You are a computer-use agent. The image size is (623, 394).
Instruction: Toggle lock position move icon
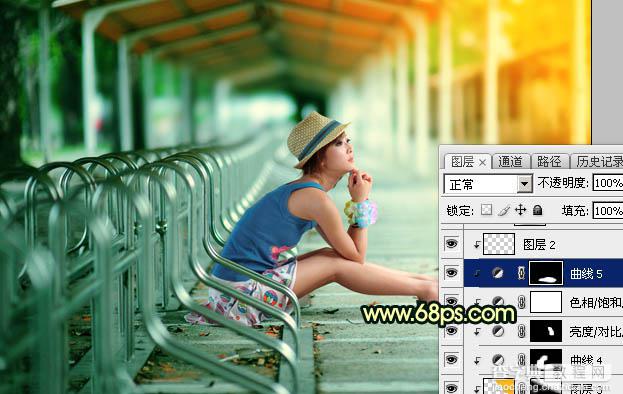pos(520,210)
